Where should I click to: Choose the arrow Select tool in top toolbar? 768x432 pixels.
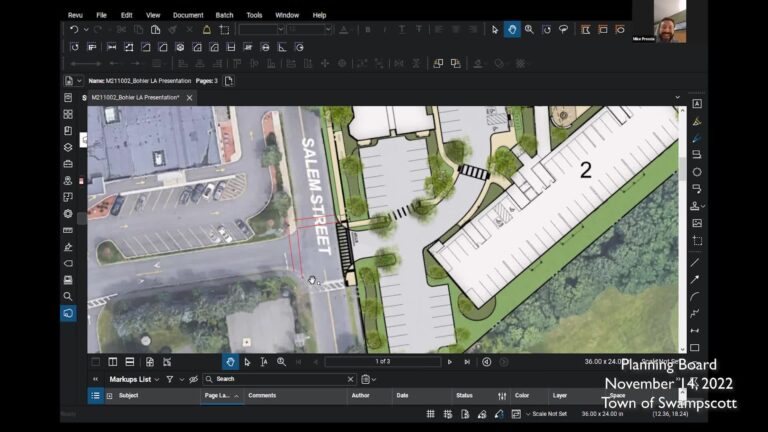click(495, 30)
